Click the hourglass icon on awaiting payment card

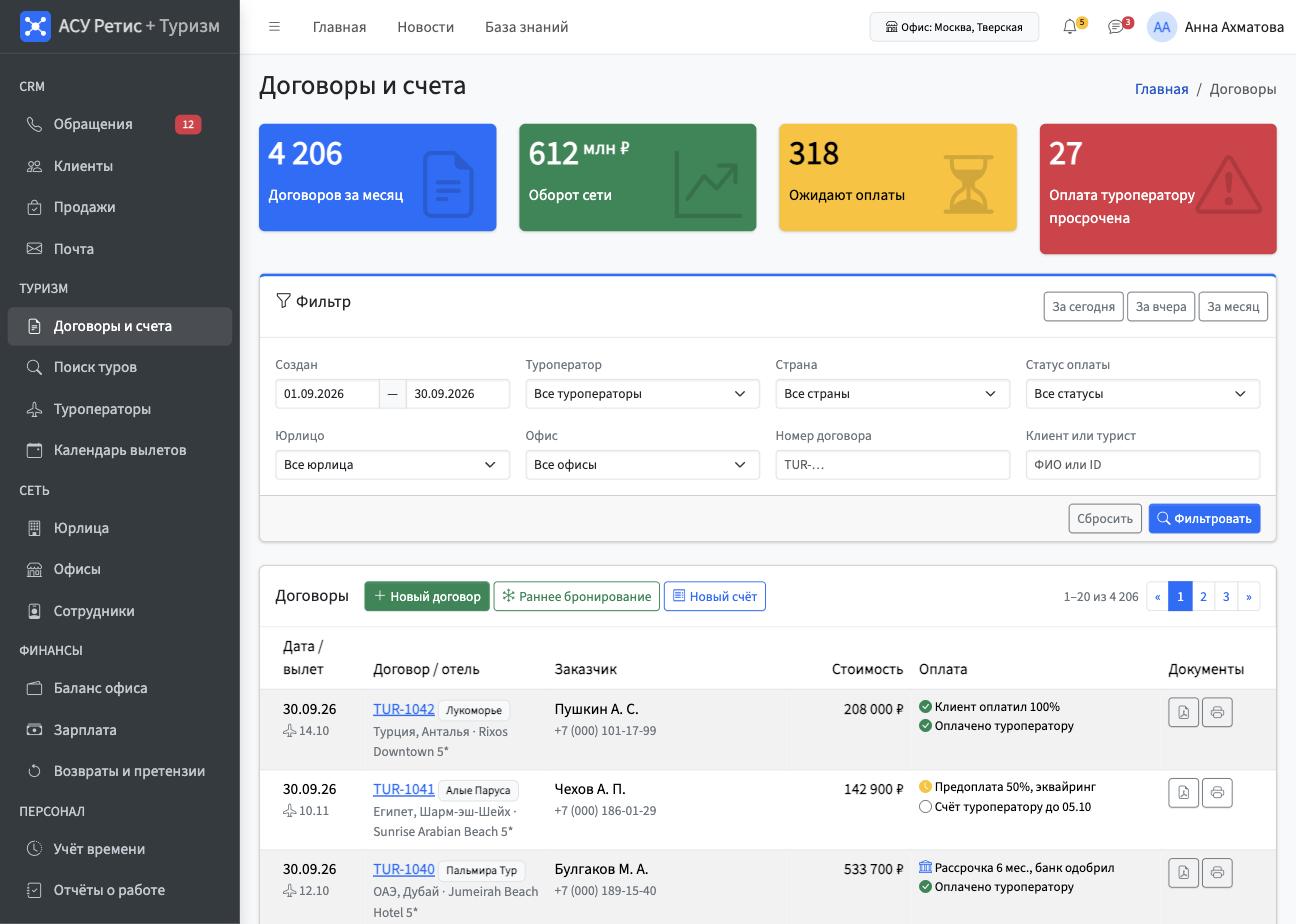pos(968,184)
